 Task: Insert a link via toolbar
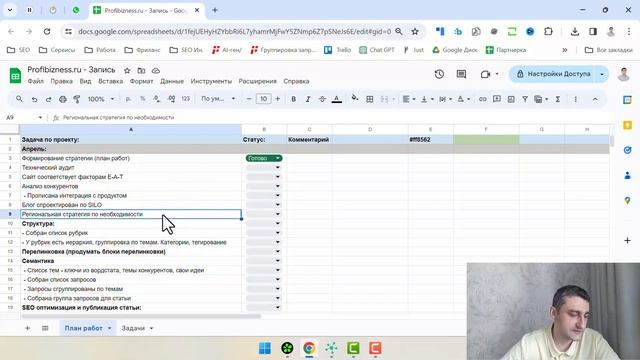(482, 99)
